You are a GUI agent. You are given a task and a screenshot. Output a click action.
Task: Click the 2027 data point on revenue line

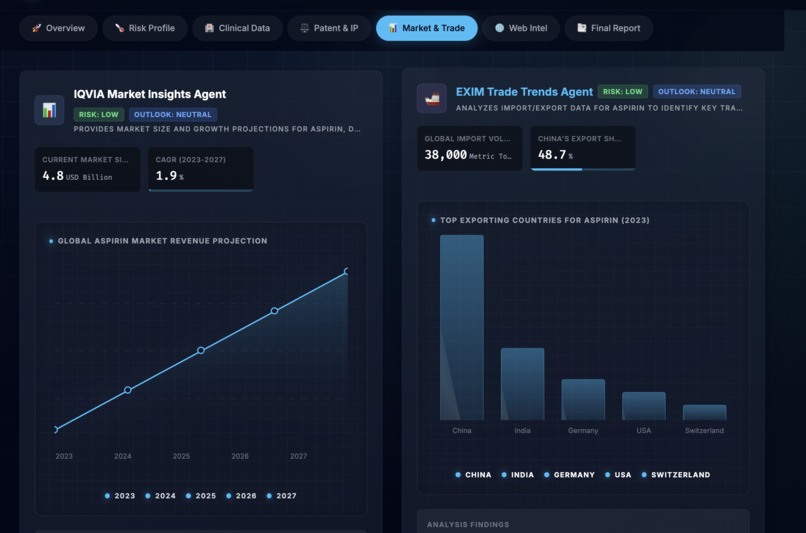(347, 271)
